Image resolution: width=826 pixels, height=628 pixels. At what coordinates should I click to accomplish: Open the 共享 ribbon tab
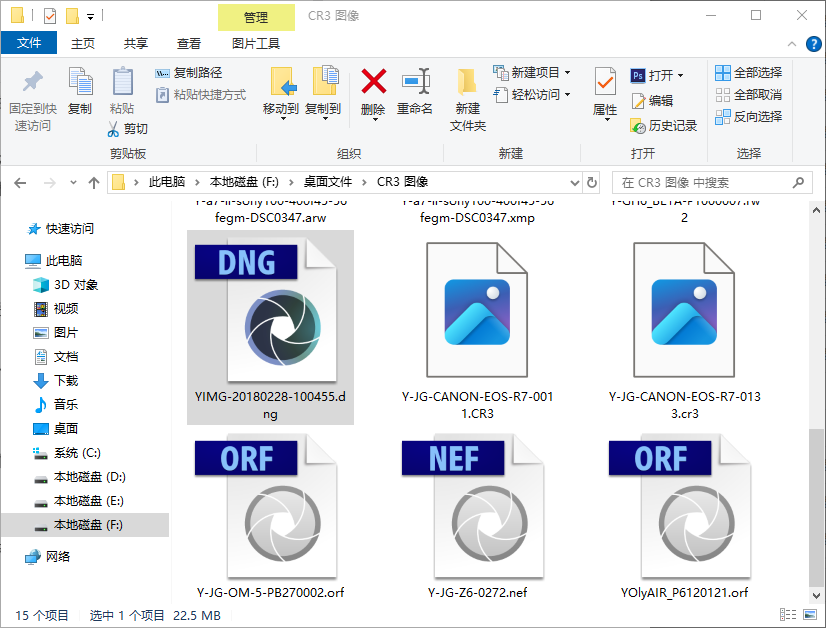(135, 43)
